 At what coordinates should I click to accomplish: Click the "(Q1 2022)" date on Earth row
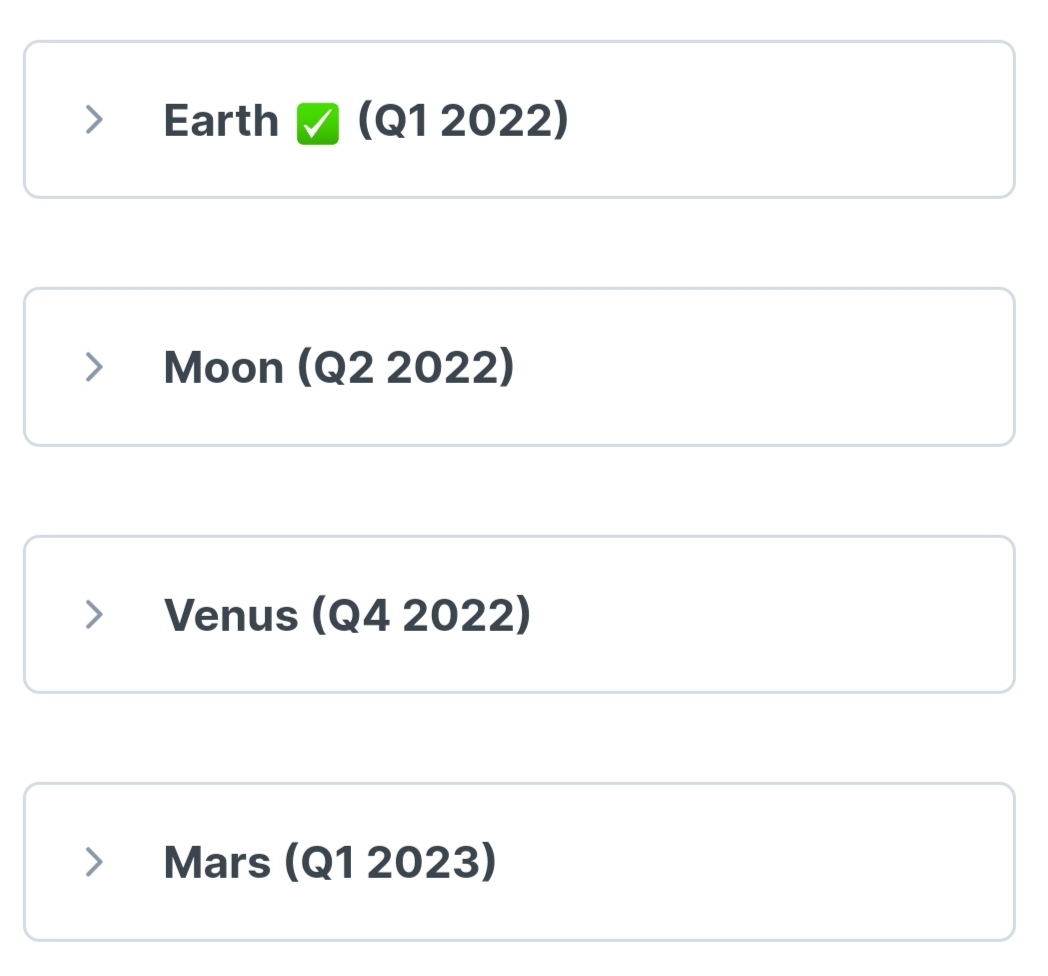(x=463, y=121)
